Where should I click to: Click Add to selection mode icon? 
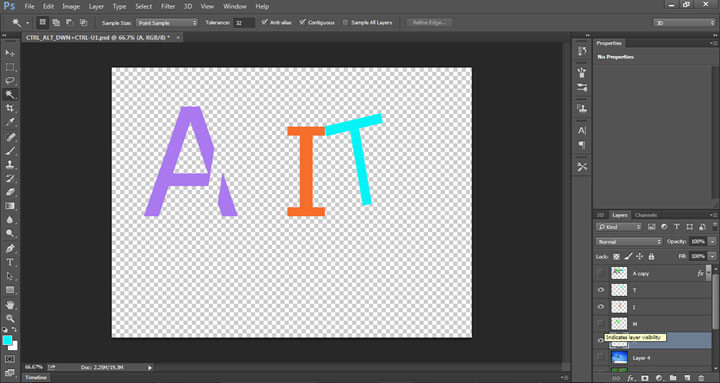[x=56, y=22]
